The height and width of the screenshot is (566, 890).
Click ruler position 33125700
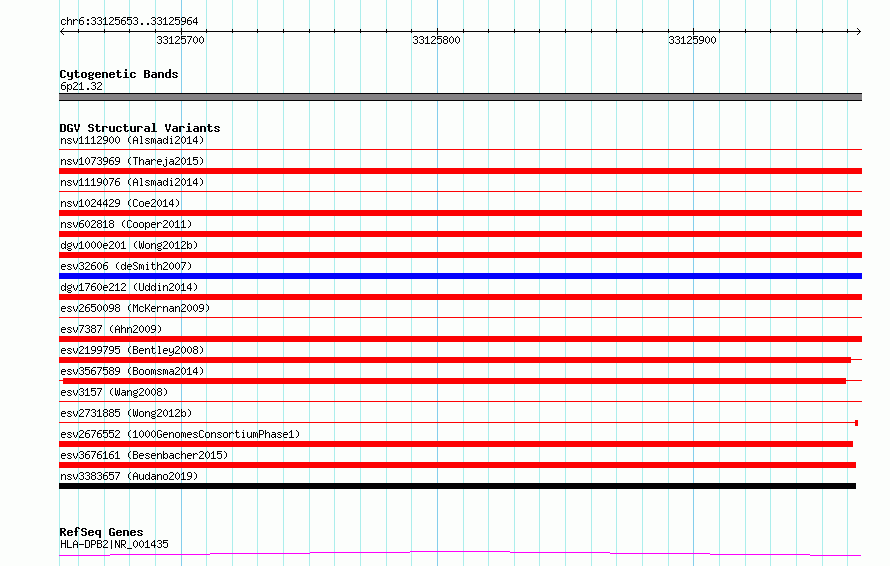click(180, 40)
